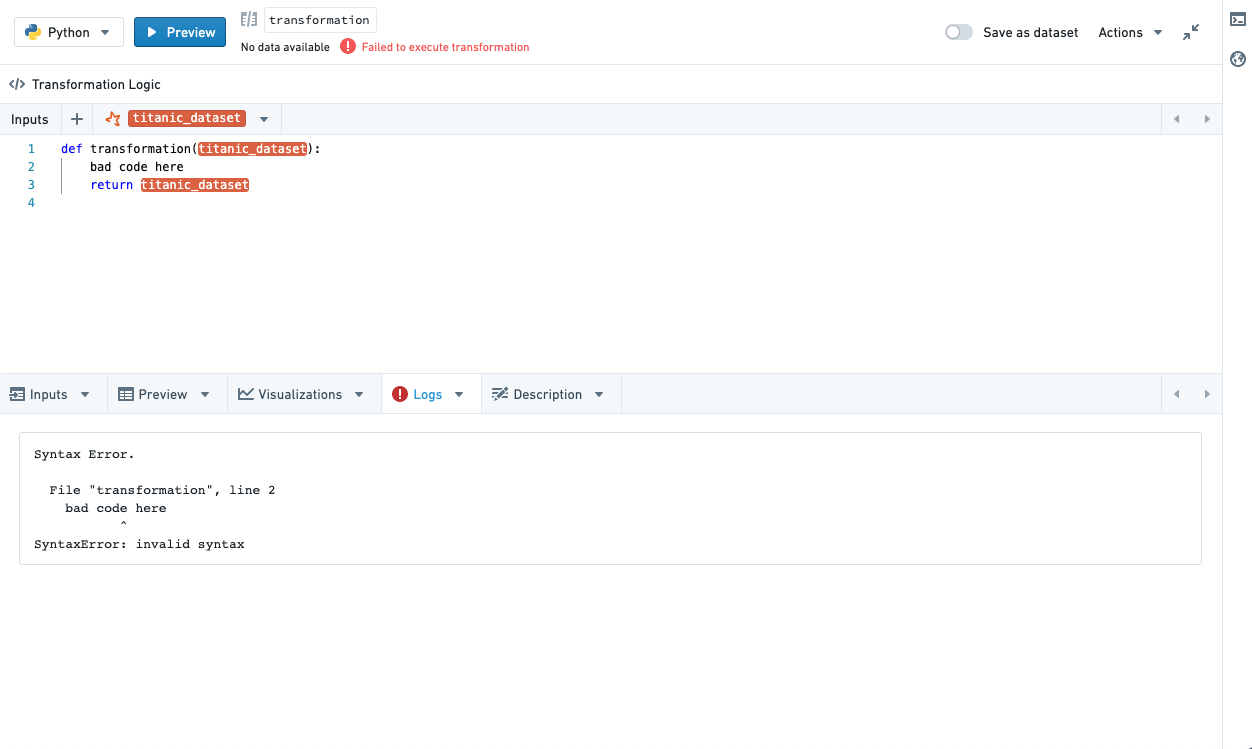Click the left arrow on the Logs tab bar
The height and width of the screenshot is (749, 1252).
(x=1176, y=394)
